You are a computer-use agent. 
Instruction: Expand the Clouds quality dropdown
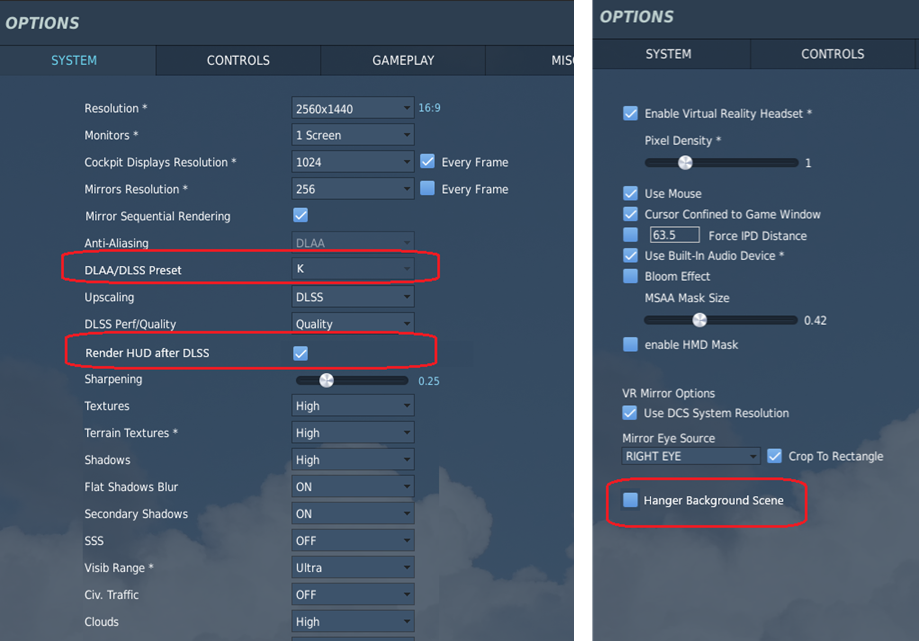(x=353, y=622)
